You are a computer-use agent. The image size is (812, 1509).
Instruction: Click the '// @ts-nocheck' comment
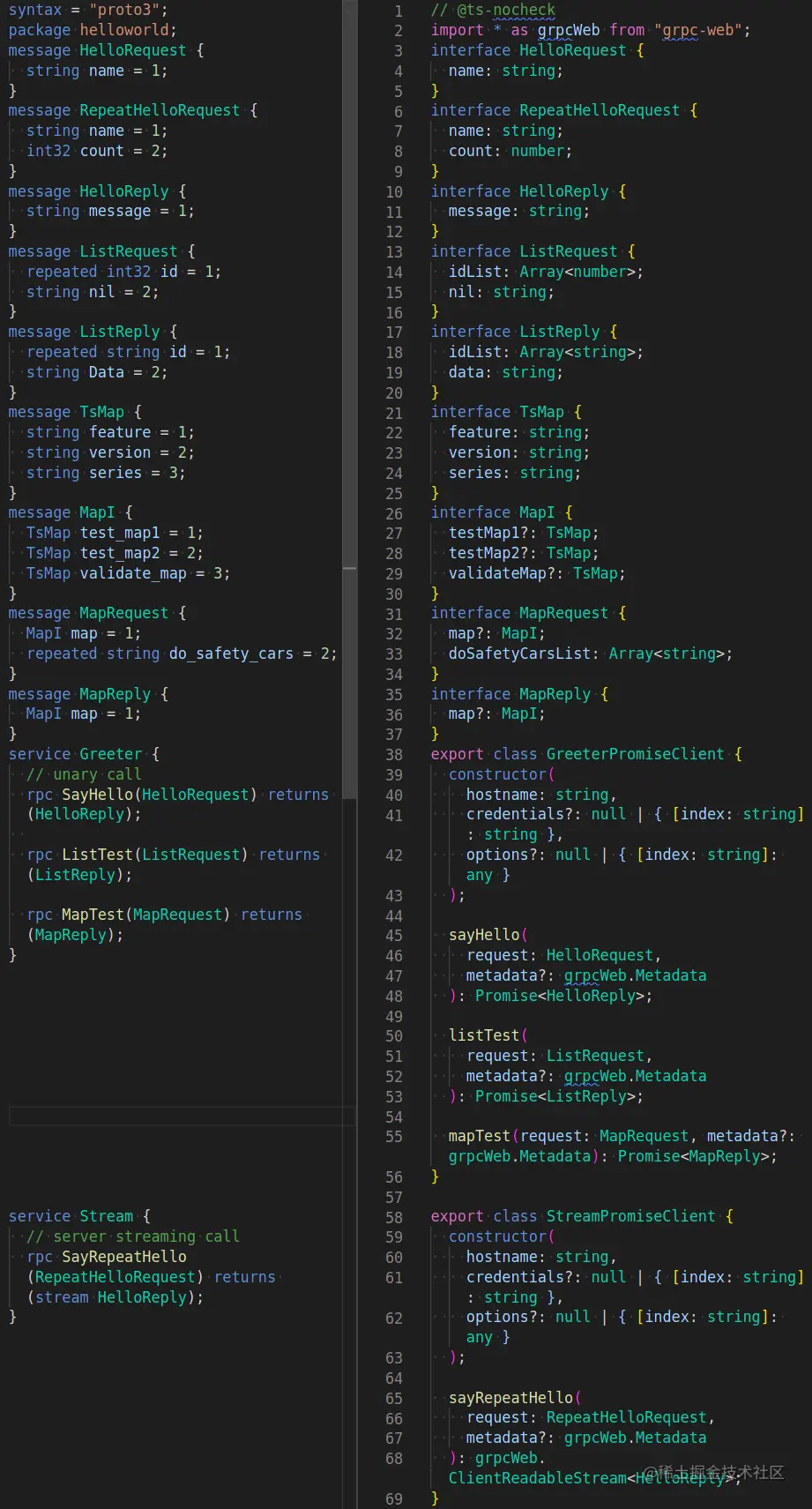click(x=494, y=11)
